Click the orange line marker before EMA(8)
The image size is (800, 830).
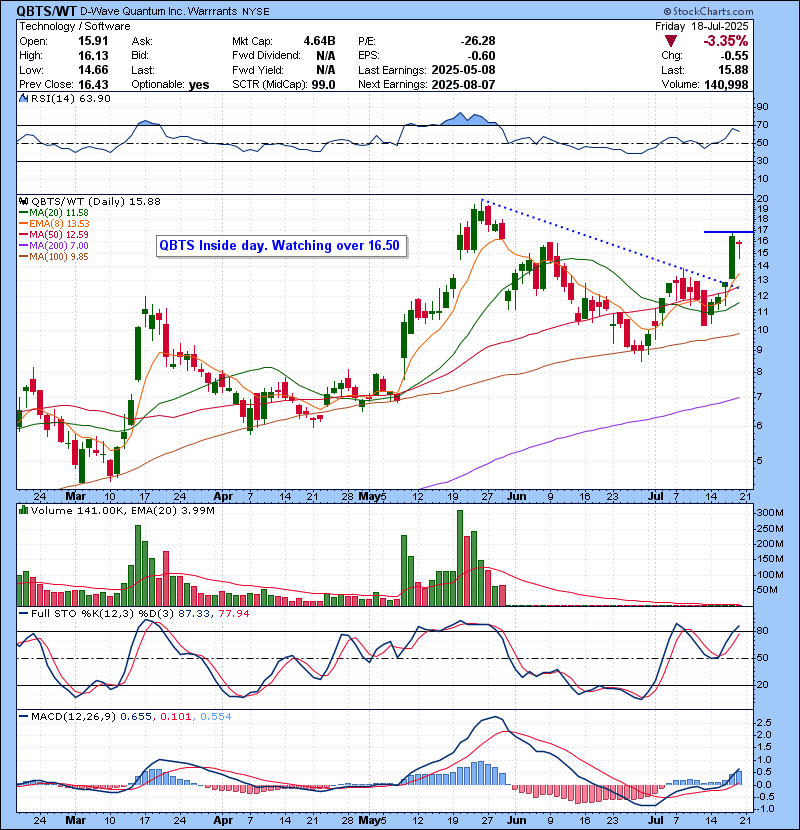coord(23,224)
